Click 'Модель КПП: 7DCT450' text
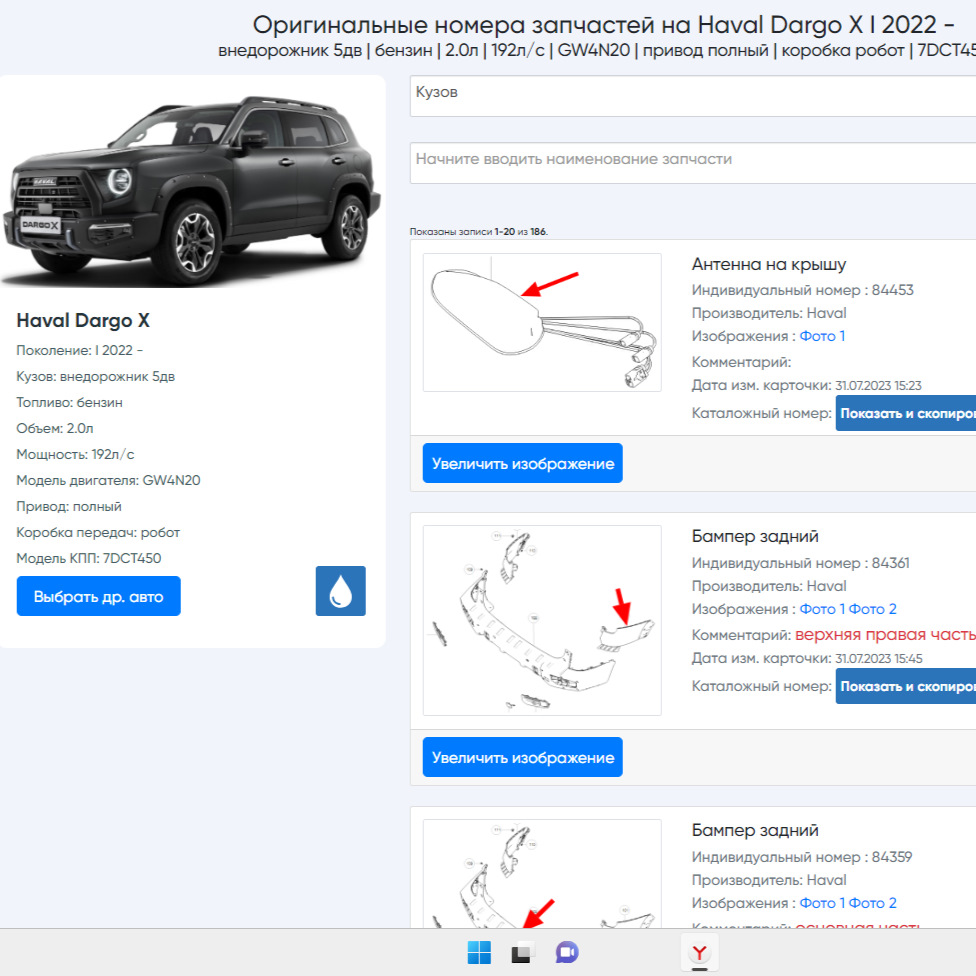976x976 pixels. point(88,558)
